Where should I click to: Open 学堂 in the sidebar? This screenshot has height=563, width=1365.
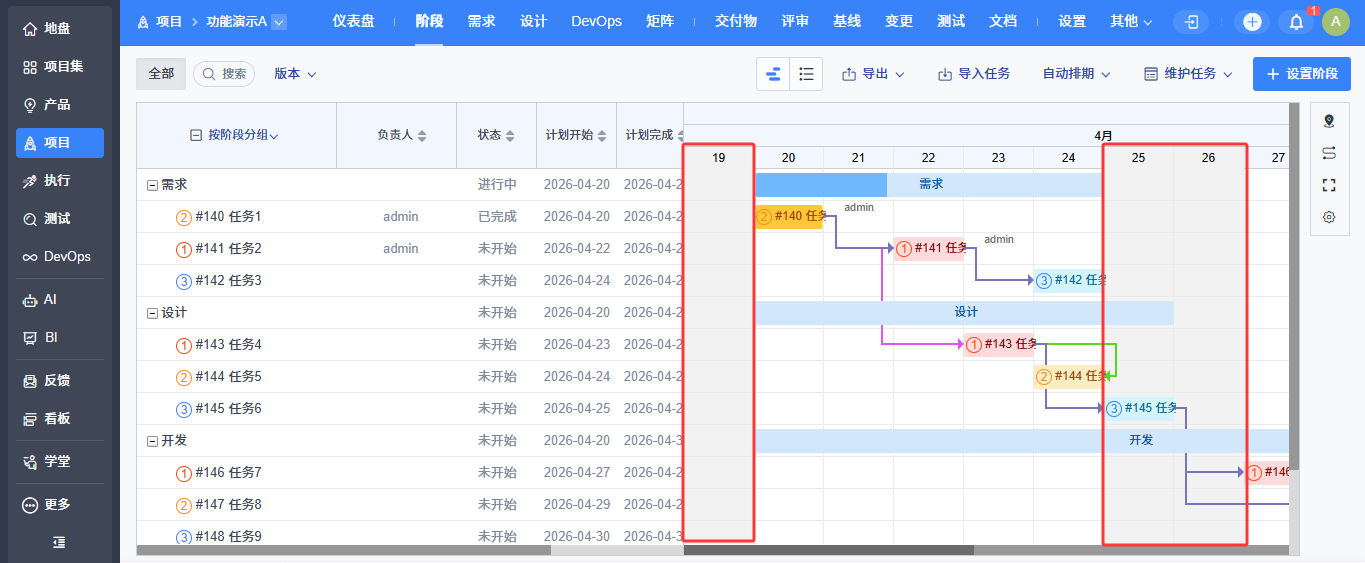pos(60,462)
